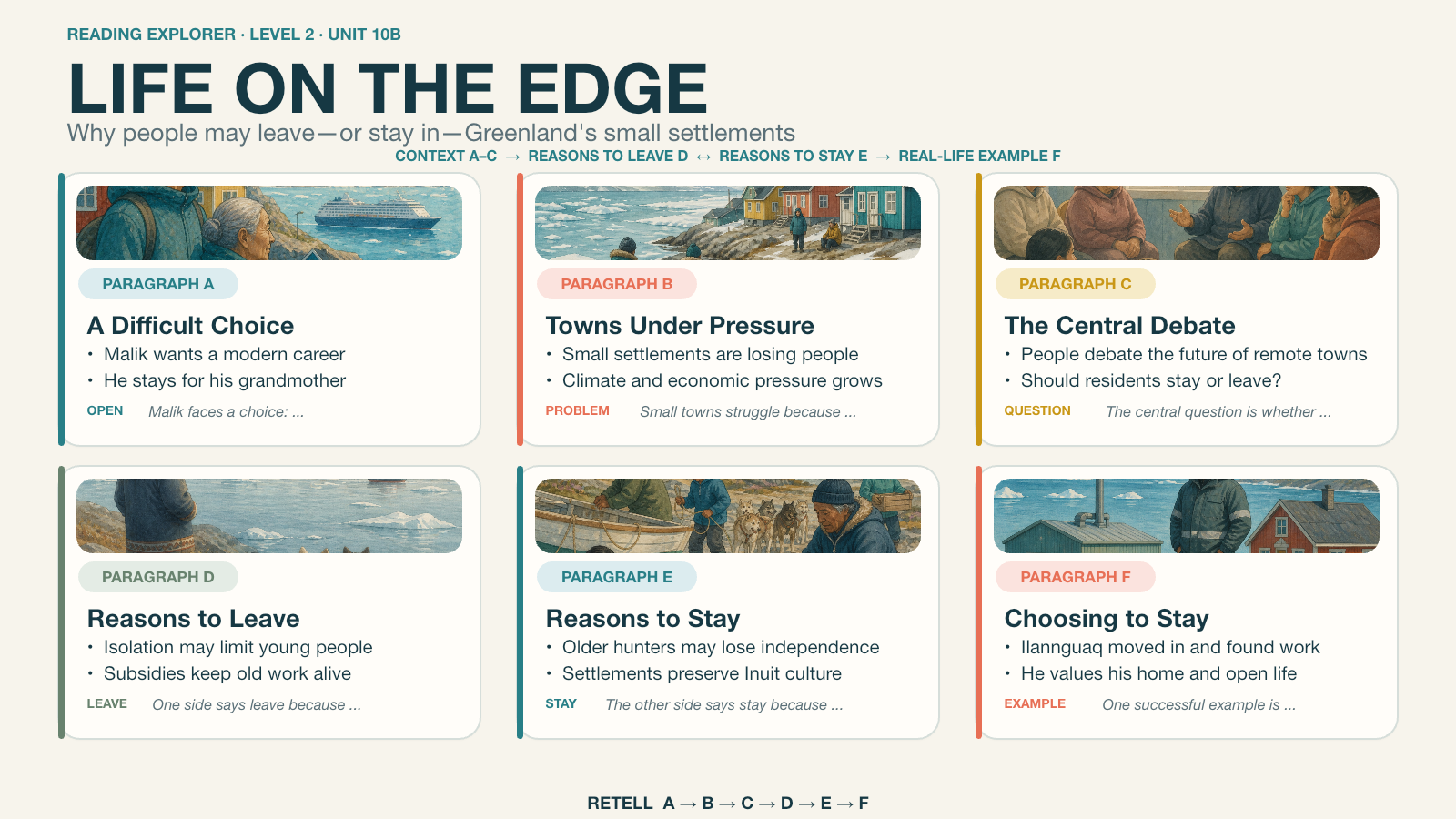Click 'REASONS TO LEAVE D' in the flow line
Viewport: 1456px width, 819px height.
608,156
